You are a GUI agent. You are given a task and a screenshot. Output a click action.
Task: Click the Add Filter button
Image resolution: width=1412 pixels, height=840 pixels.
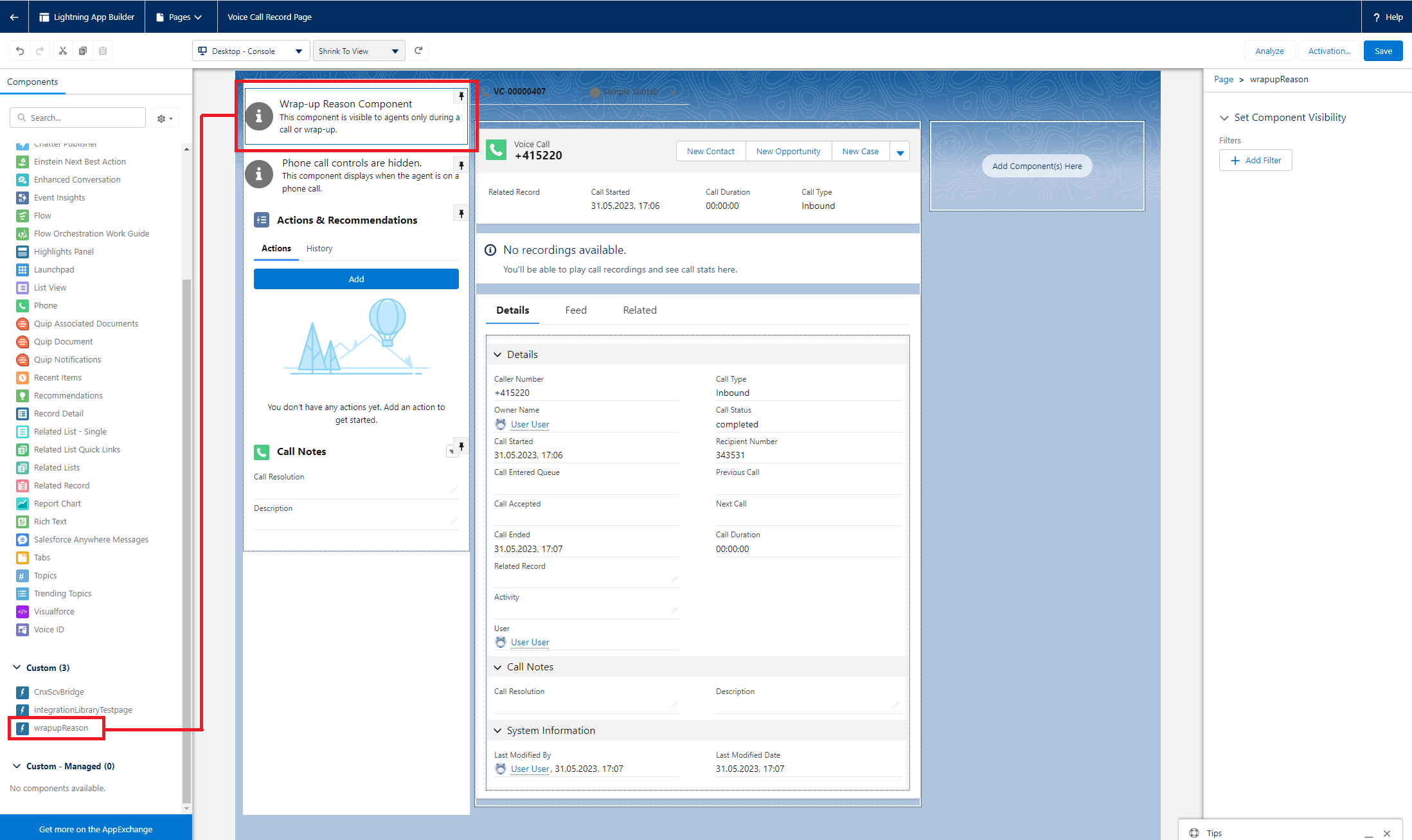click(x=1256, y=161)
